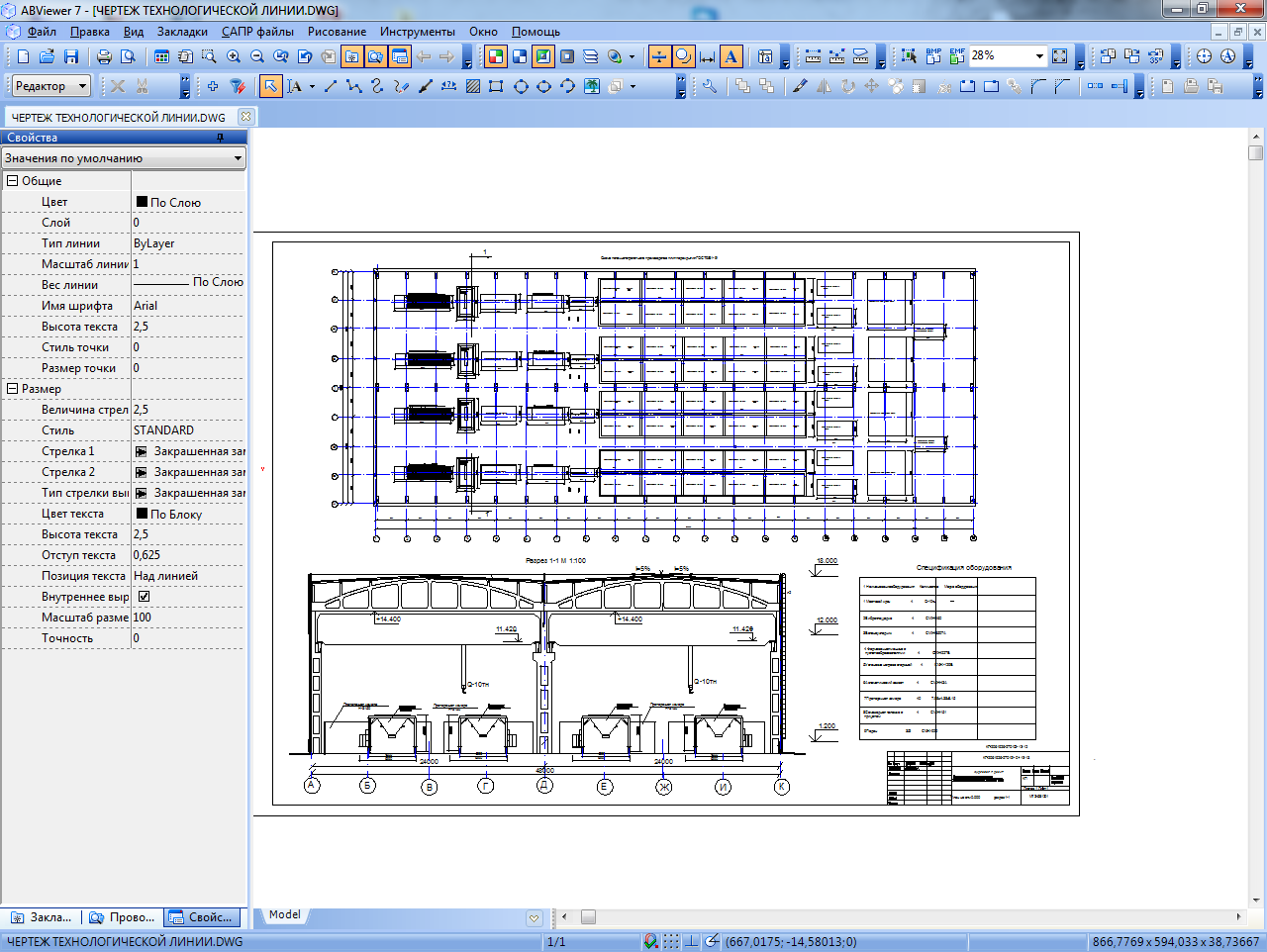Print the drawing using printer icon
This screenshot has width=1267, height=952.
coord(104,56)
